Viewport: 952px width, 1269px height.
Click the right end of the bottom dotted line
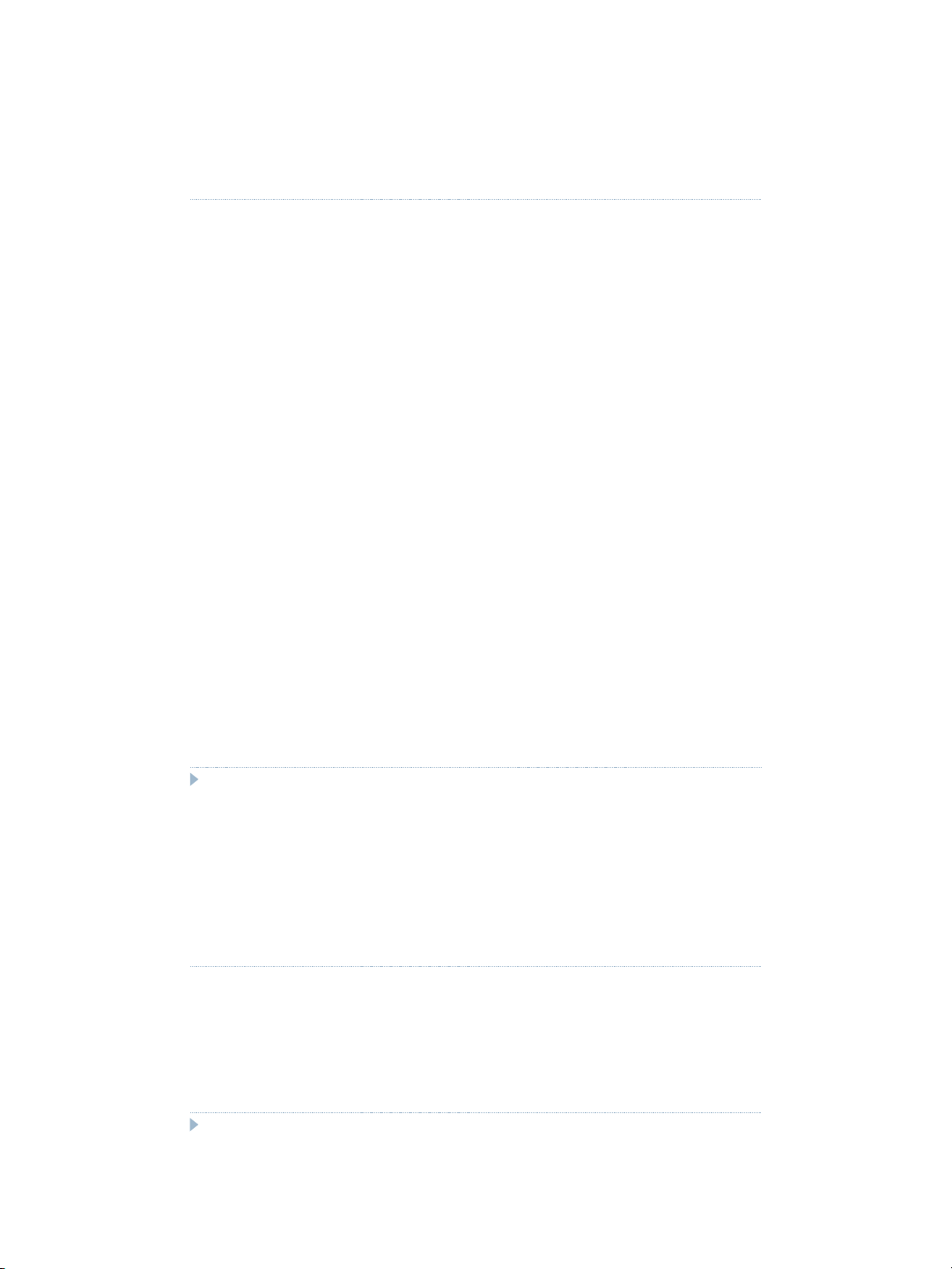click(x=759, y=1112)
